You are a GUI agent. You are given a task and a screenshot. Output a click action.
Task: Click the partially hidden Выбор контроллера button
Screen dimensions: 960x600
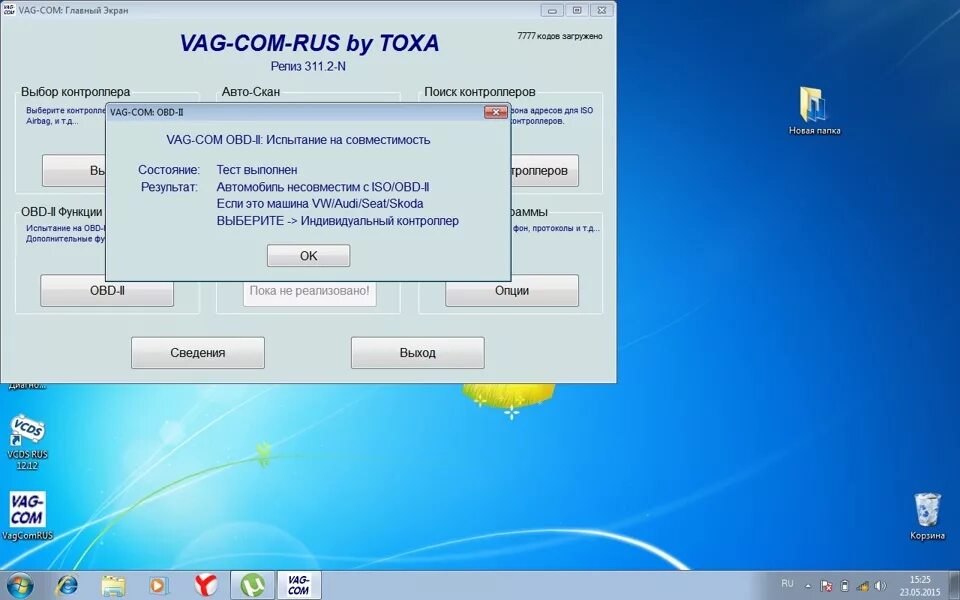[74, 171]
